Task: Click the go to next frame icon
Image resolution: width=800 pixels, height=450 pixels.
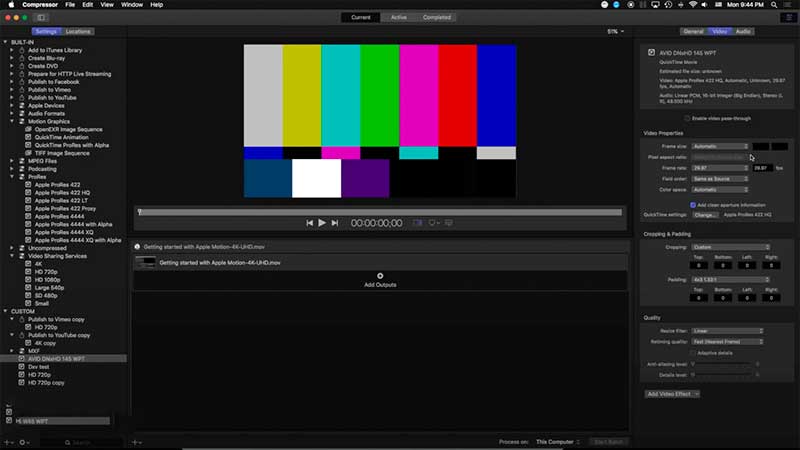Action: tap(335, 223)
